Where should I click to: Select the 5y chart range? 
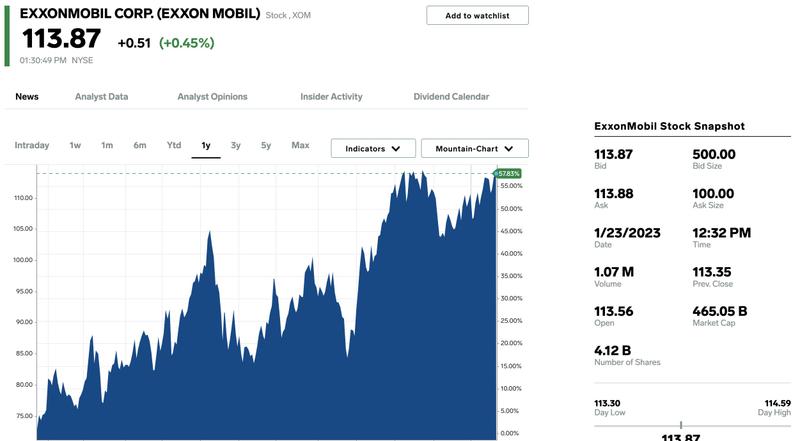coord(266,145)
